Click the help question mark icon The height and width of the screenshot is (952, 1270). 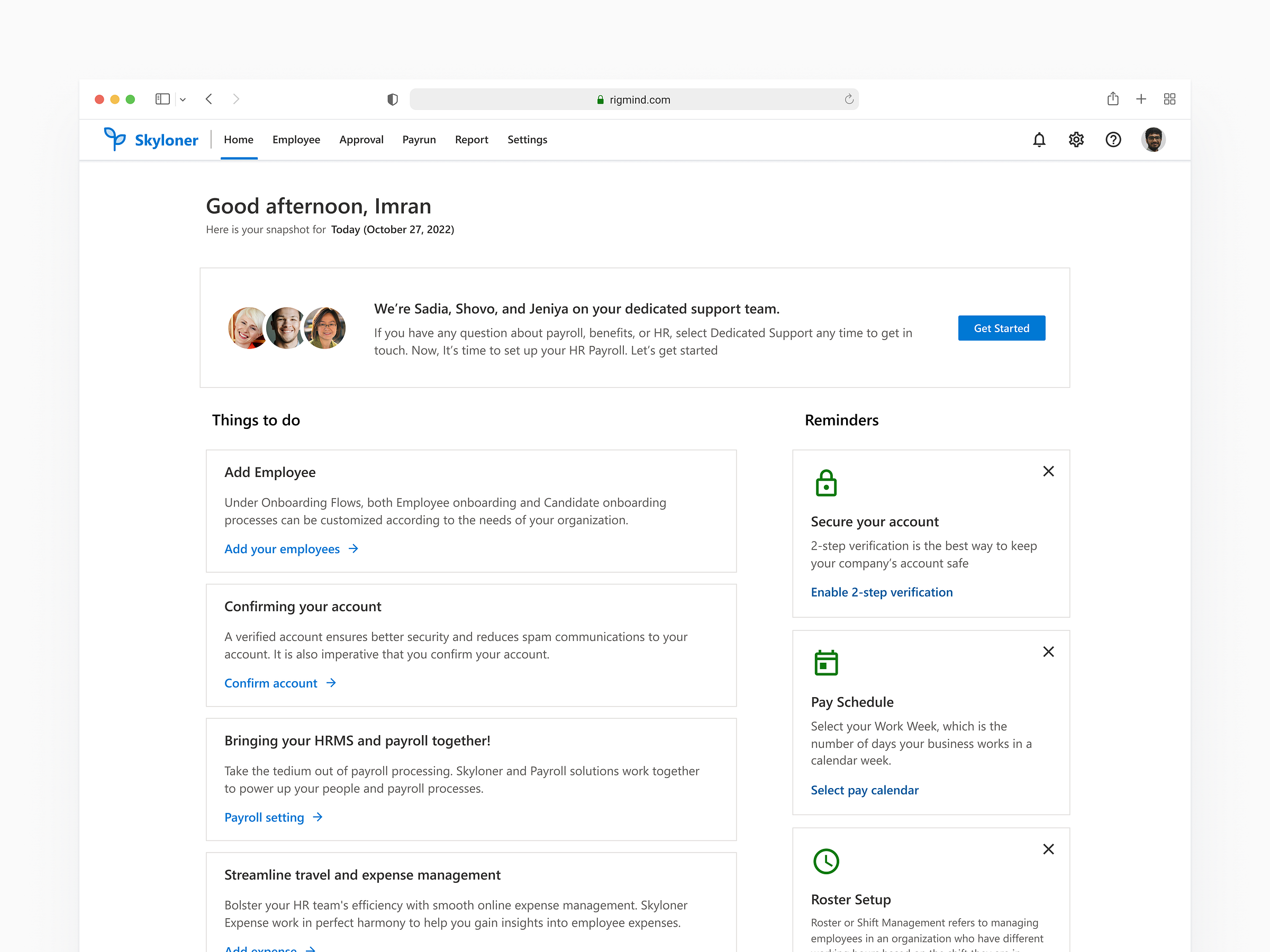[1113, 140]
